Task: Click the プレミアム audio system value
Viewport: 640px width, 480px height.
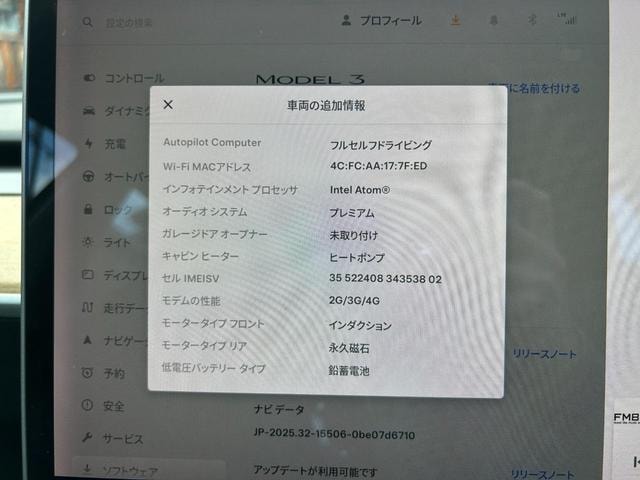Action: point(352,213)
